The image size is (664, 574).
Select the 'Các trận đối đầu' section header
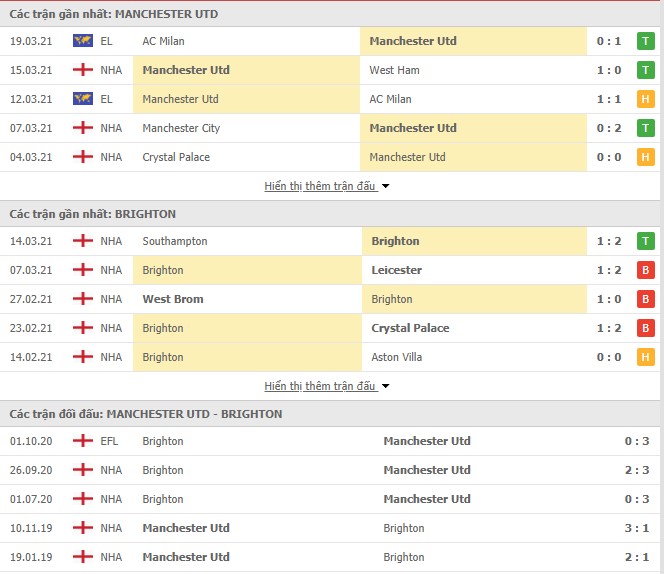pos(146,414)
